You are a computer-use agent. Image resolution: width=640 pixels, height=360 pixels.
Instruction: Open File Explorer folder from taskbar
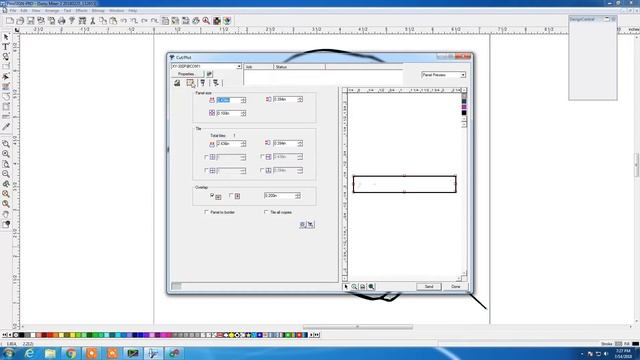click(x=50, y=353)
